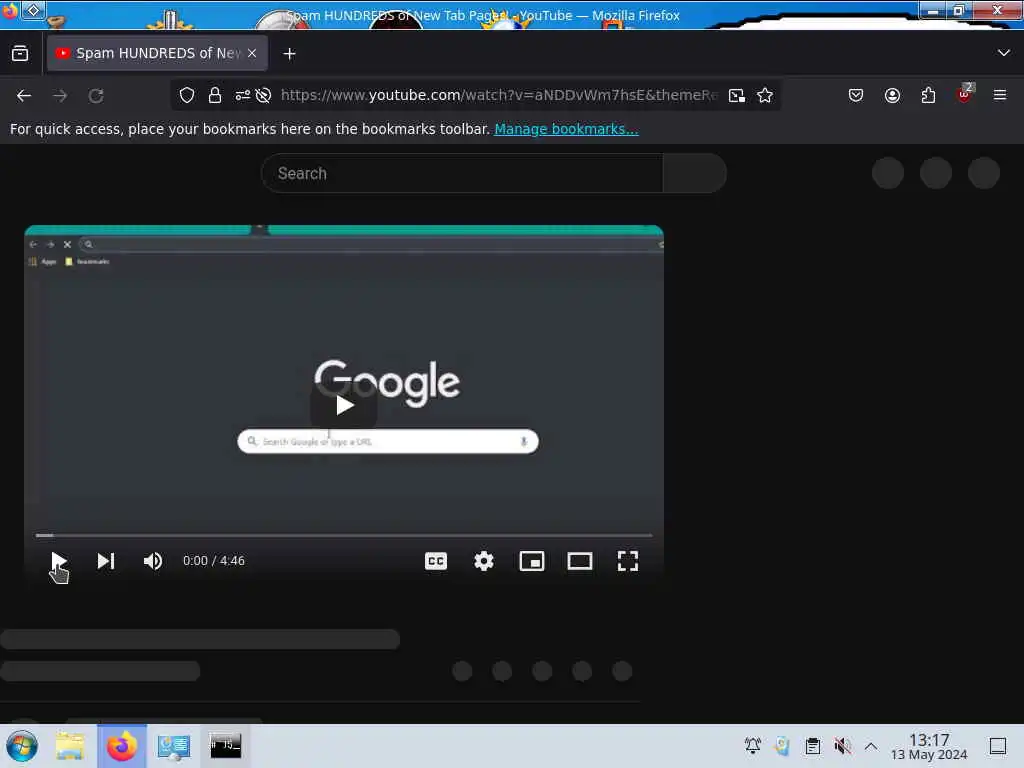
Task: Reload the current YouTube page
Action: pyautogui.click(x=96, y=96)
